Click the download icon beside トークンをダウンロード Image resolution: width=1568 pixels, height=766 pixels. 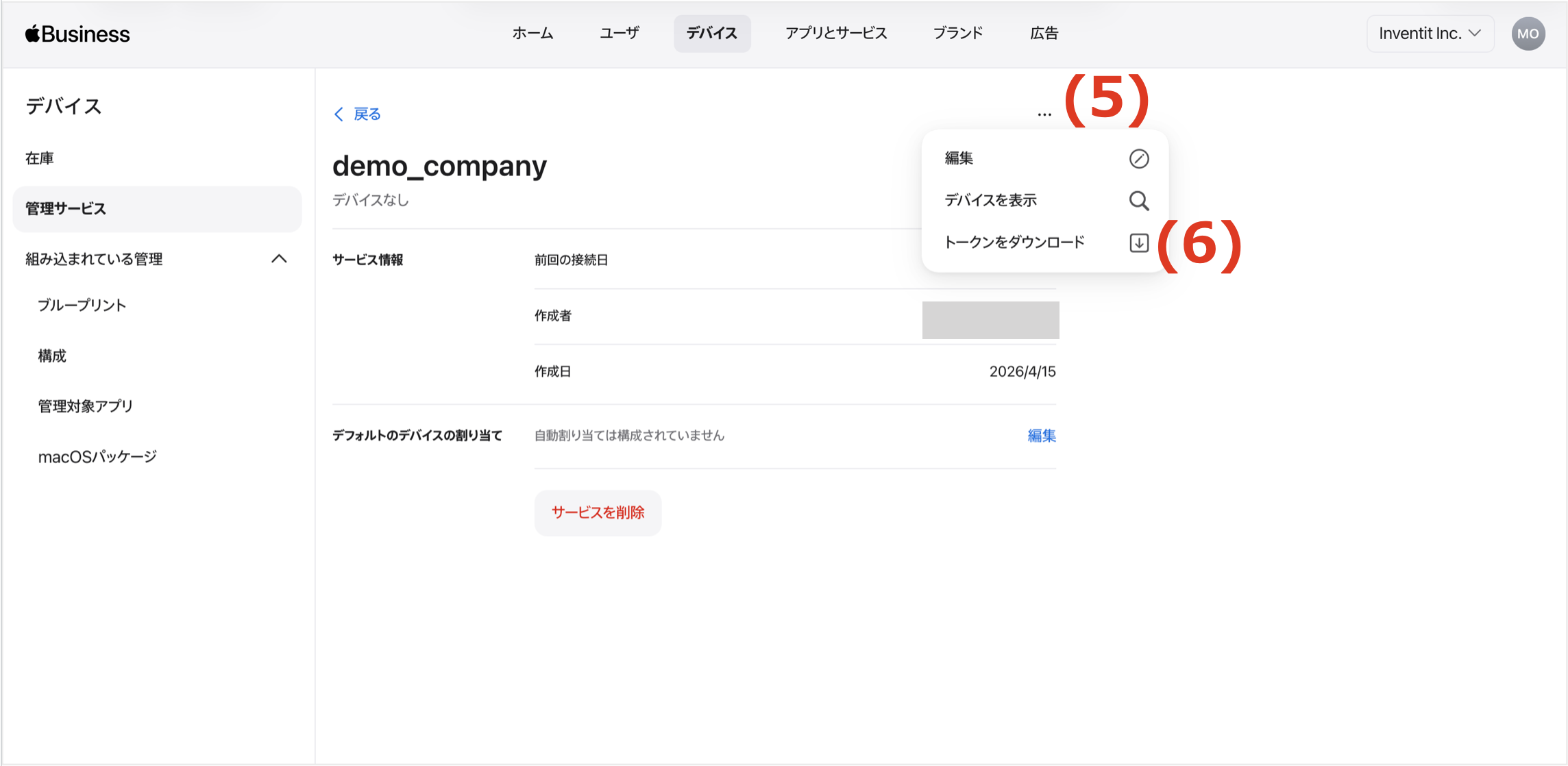coord(1138,243)
